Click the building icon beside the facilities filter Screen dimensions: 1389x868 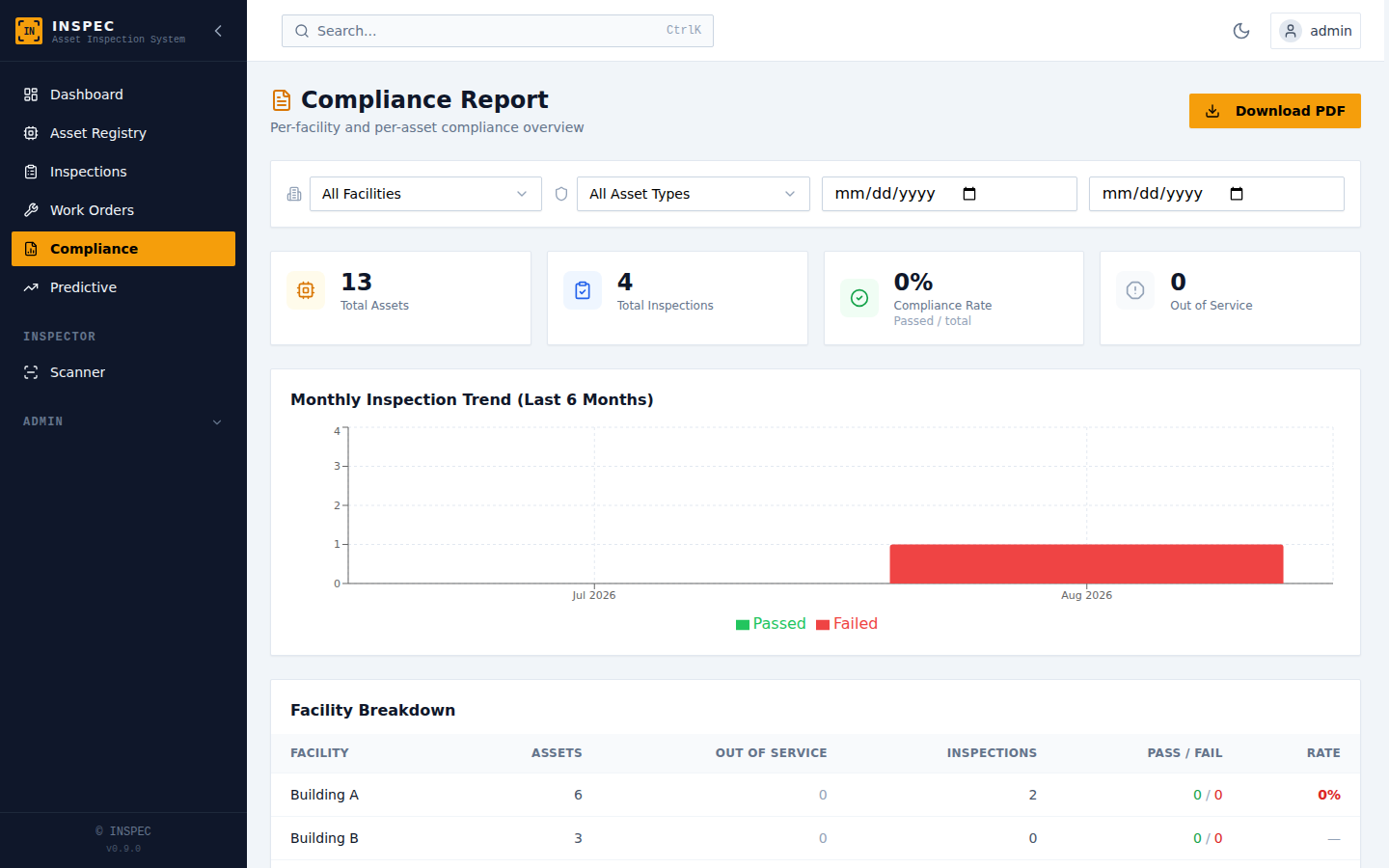294,194
